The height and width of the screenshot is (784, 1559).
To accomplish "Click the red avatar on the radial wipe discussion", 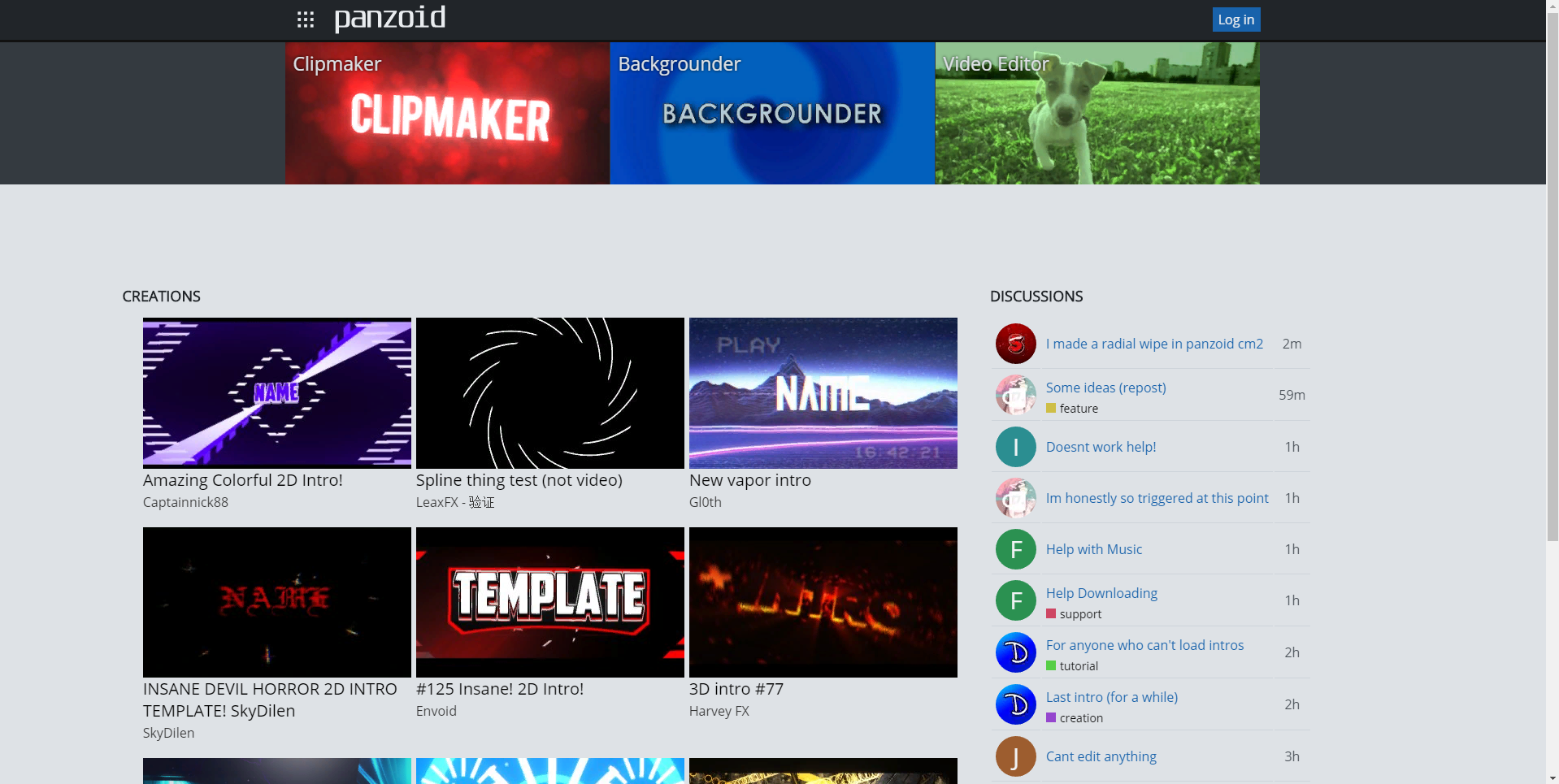I will click(1015, 344).
